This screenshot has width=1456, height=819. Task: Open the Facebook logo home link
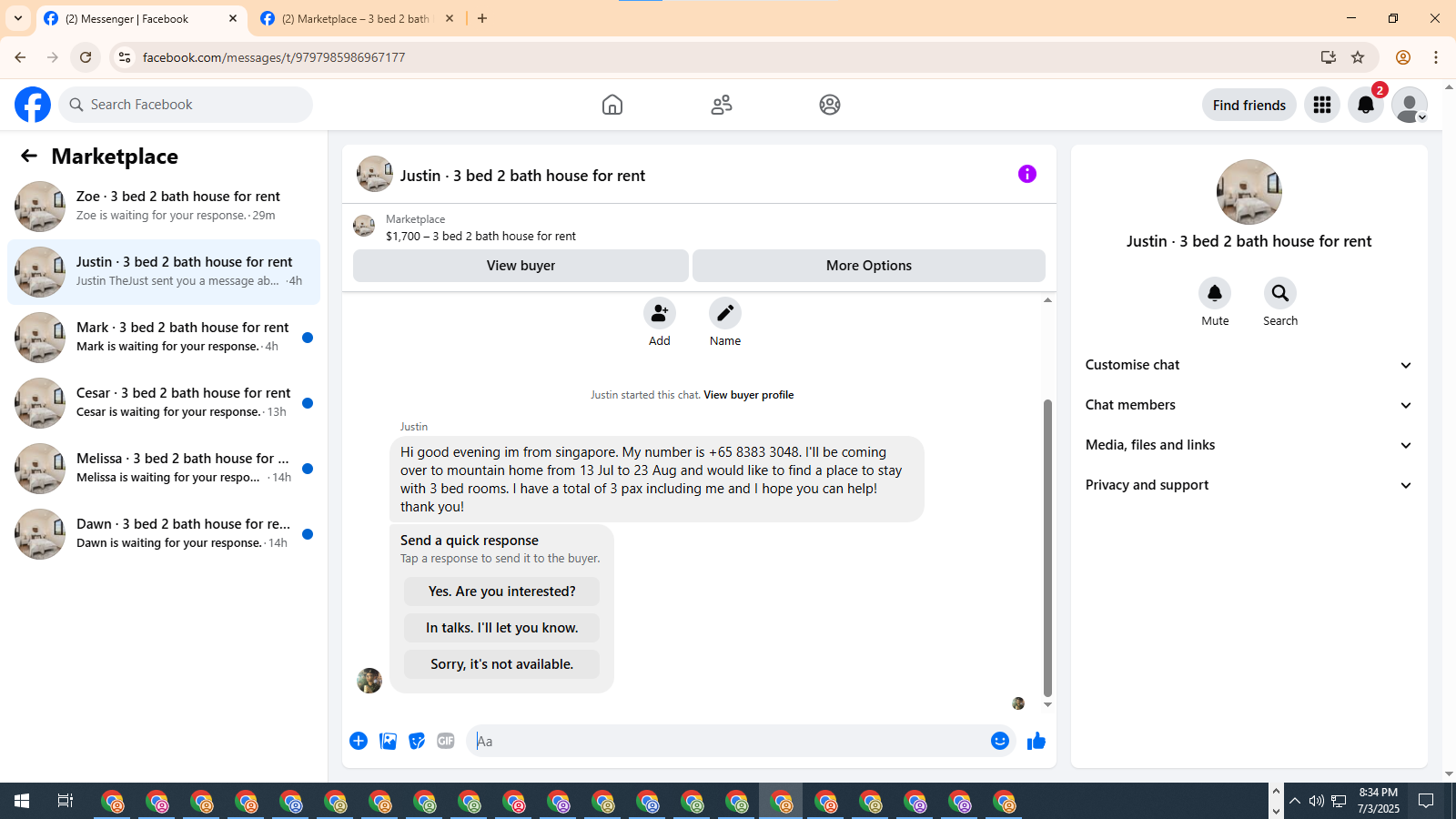(x=33, y=105)
